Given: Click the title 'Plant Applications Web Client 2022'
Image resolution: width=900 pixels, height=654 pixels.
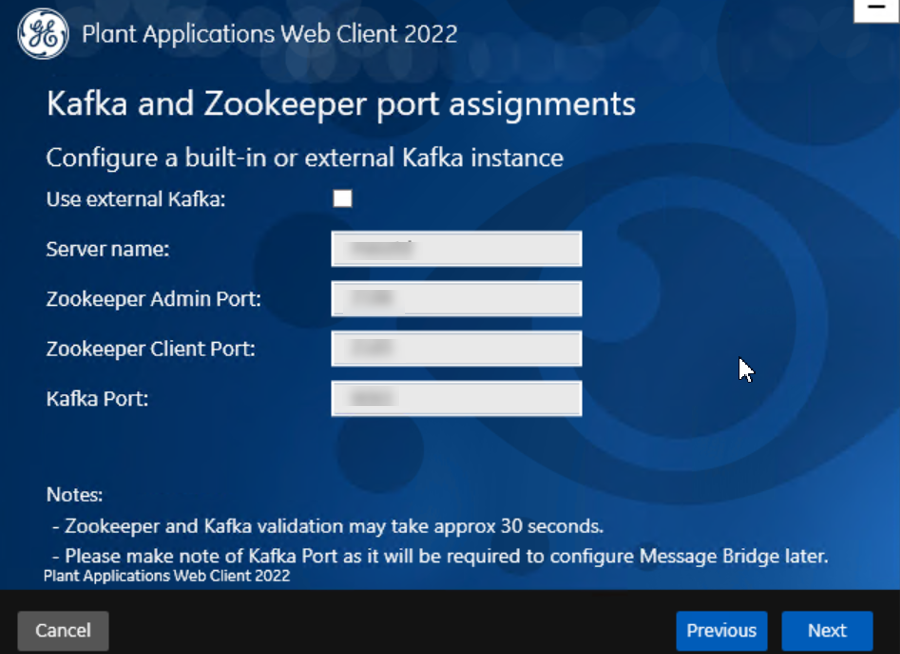Looking at the screenshot, I should pos(270,34).
